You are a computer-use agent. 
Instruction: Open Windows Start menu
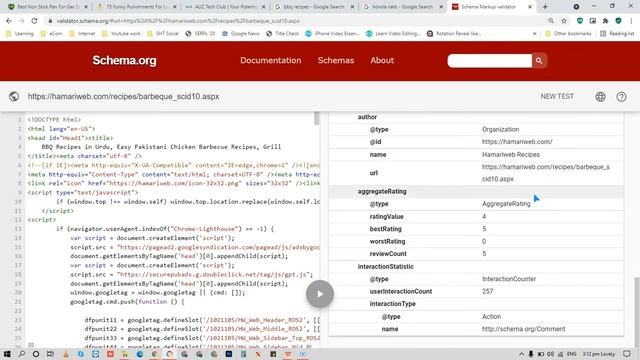pos(7,354)
